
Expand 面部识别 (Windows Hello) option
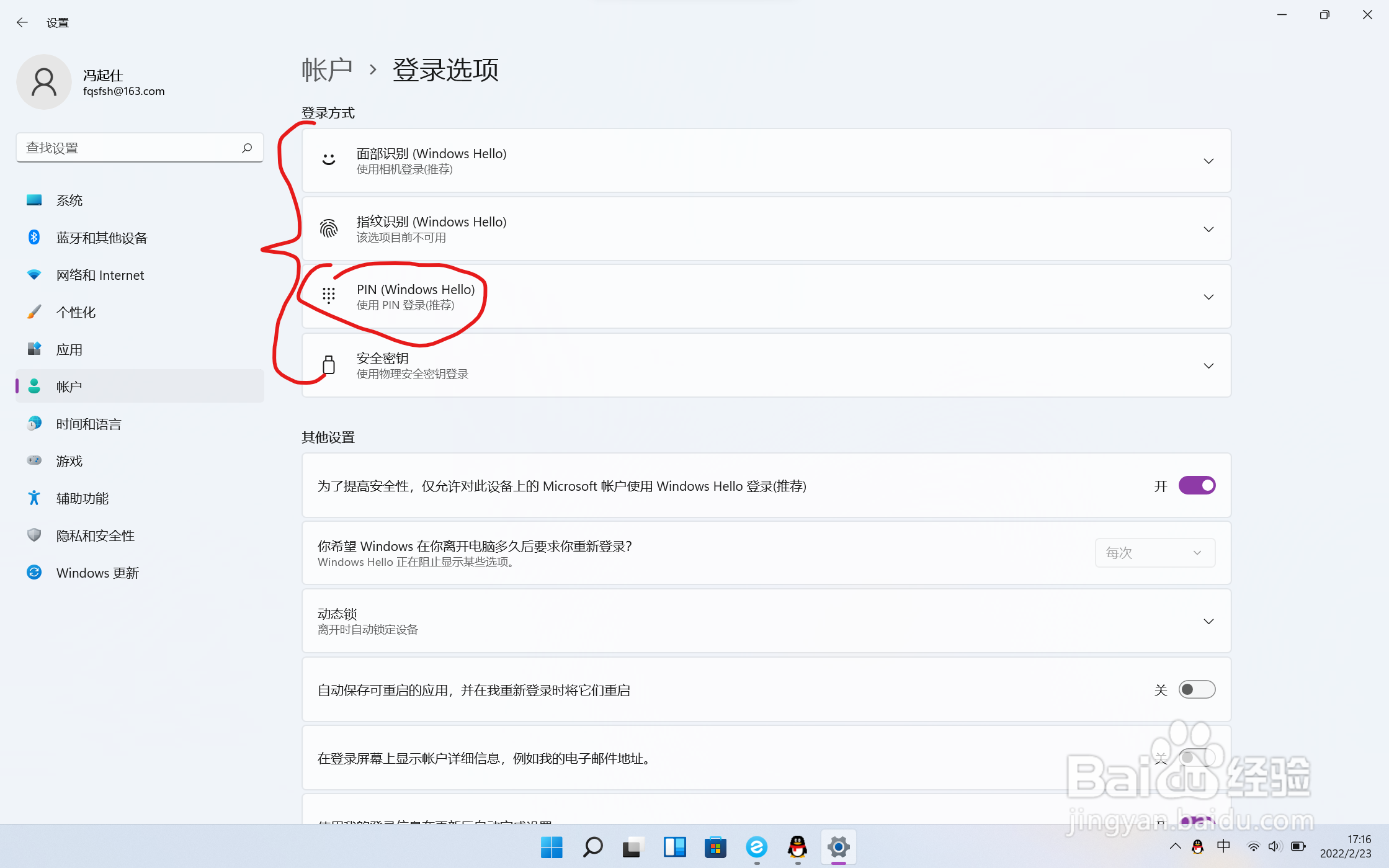coord(1208,161)
